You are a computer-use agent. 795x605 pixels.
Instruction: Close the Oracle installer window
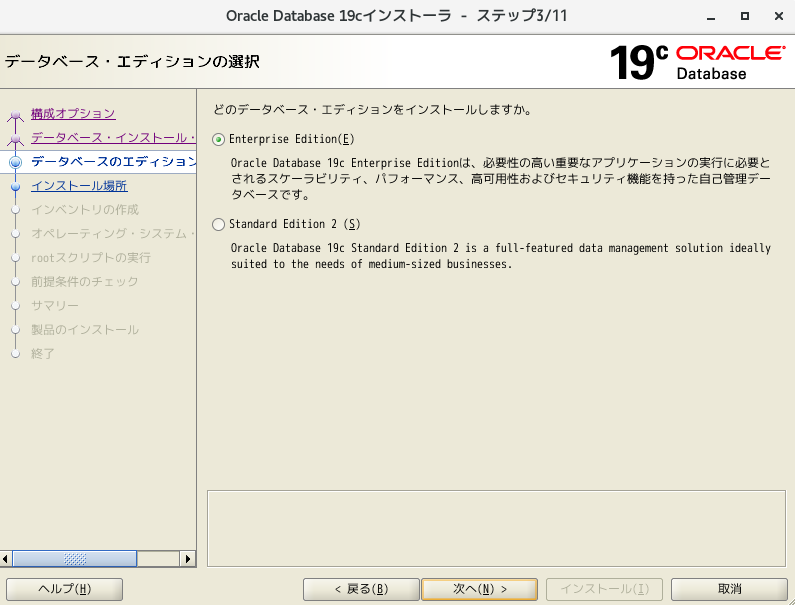pyautogui.click(x=779, y=16)
